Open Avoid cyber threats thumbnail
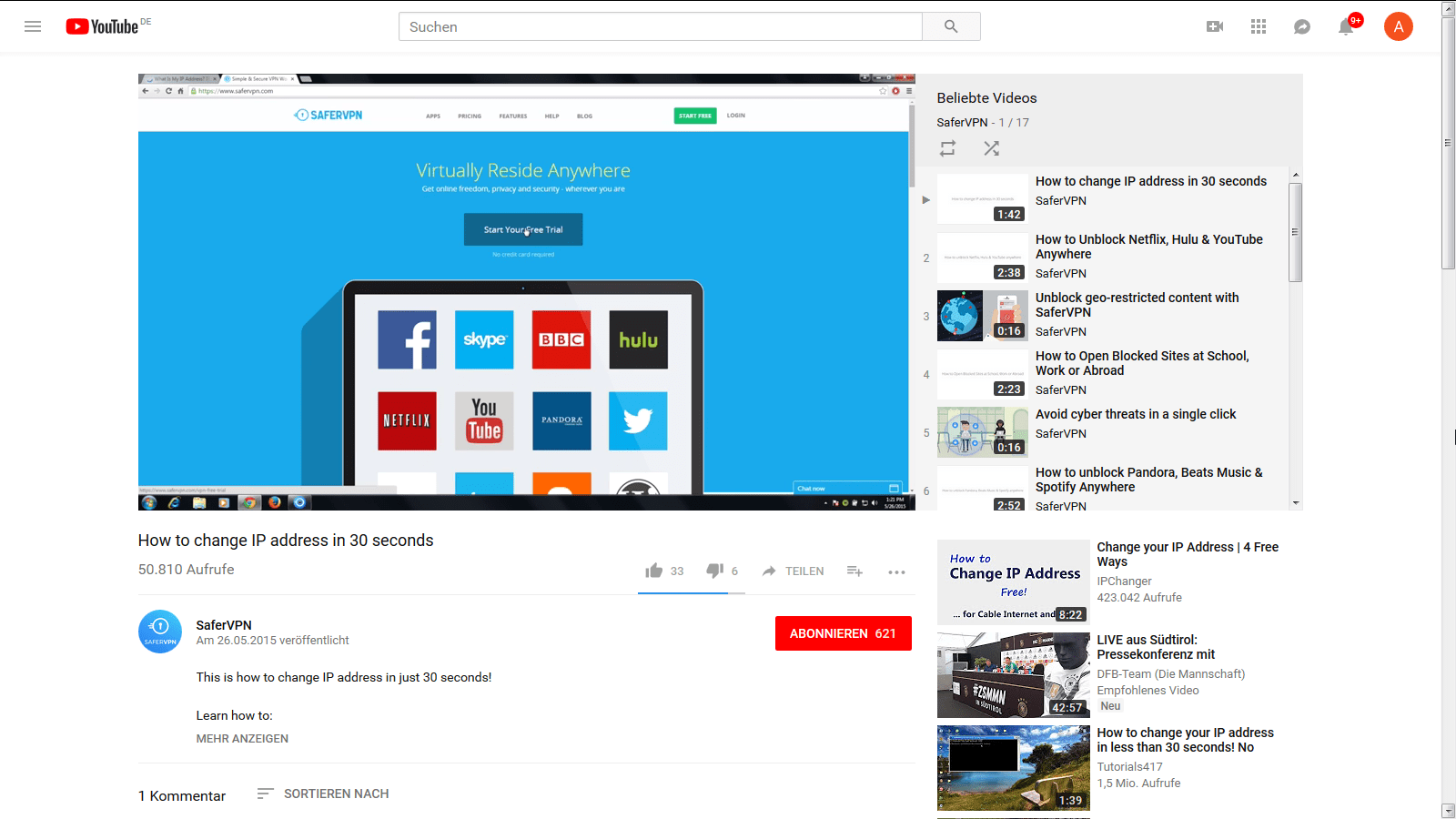This screenshot has height=819, width=1456. click(x=983, y=432)
